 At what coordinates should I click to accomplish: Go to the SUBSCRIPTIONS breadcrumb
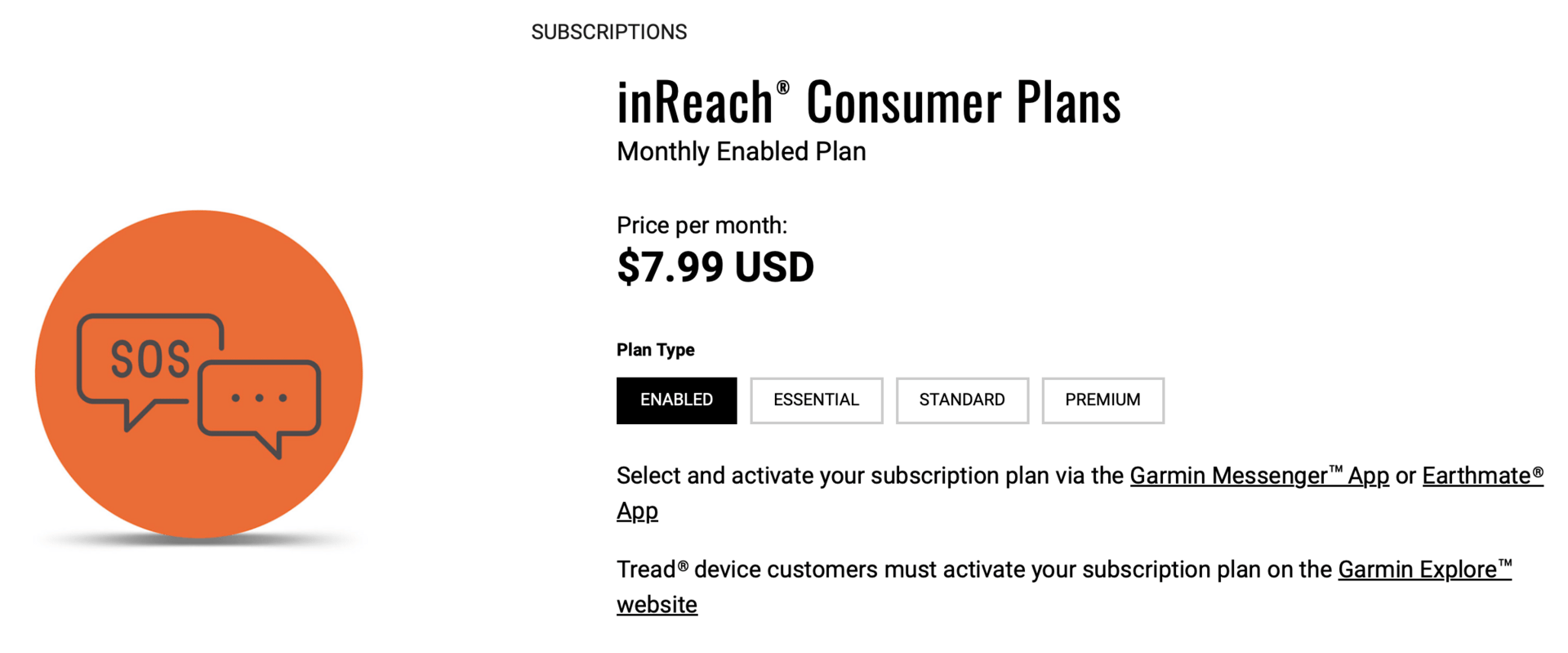(608, 32)
